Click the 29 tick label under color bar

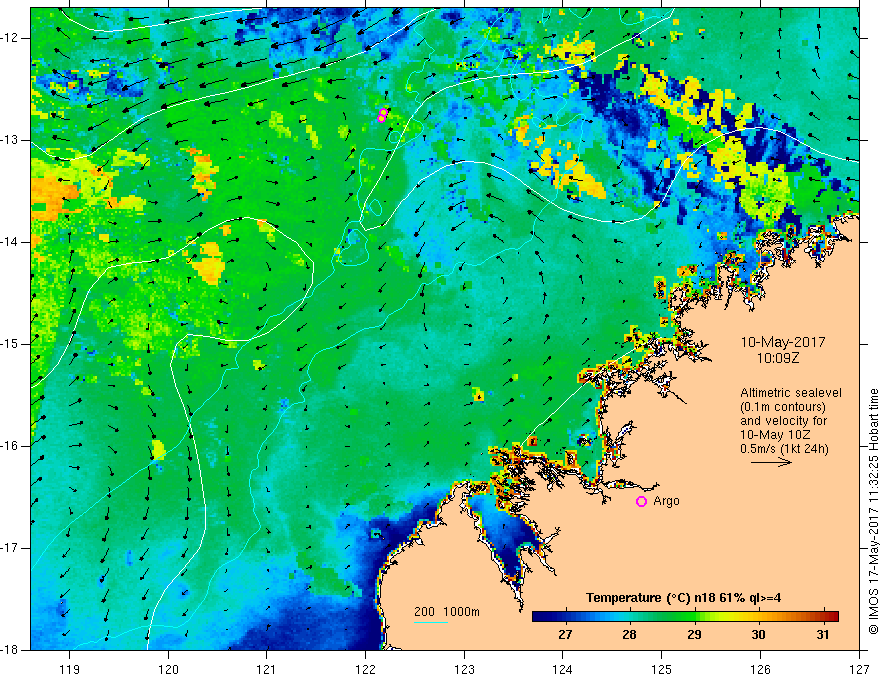click(694, 635)
